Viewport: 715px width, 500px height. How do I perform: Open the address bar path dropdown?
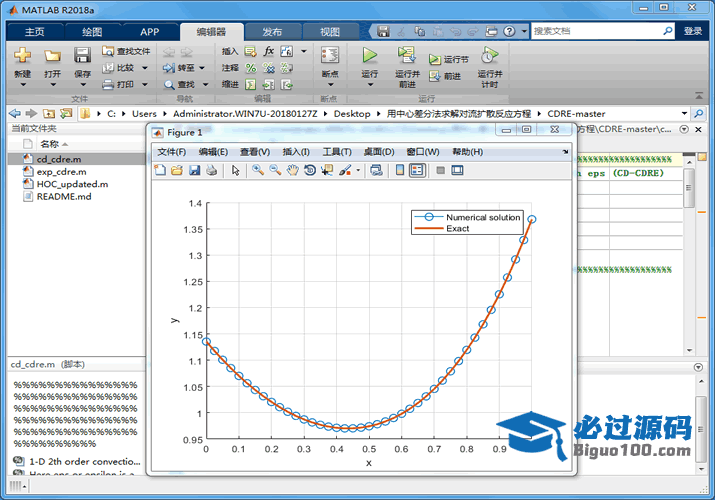(684, 113)
